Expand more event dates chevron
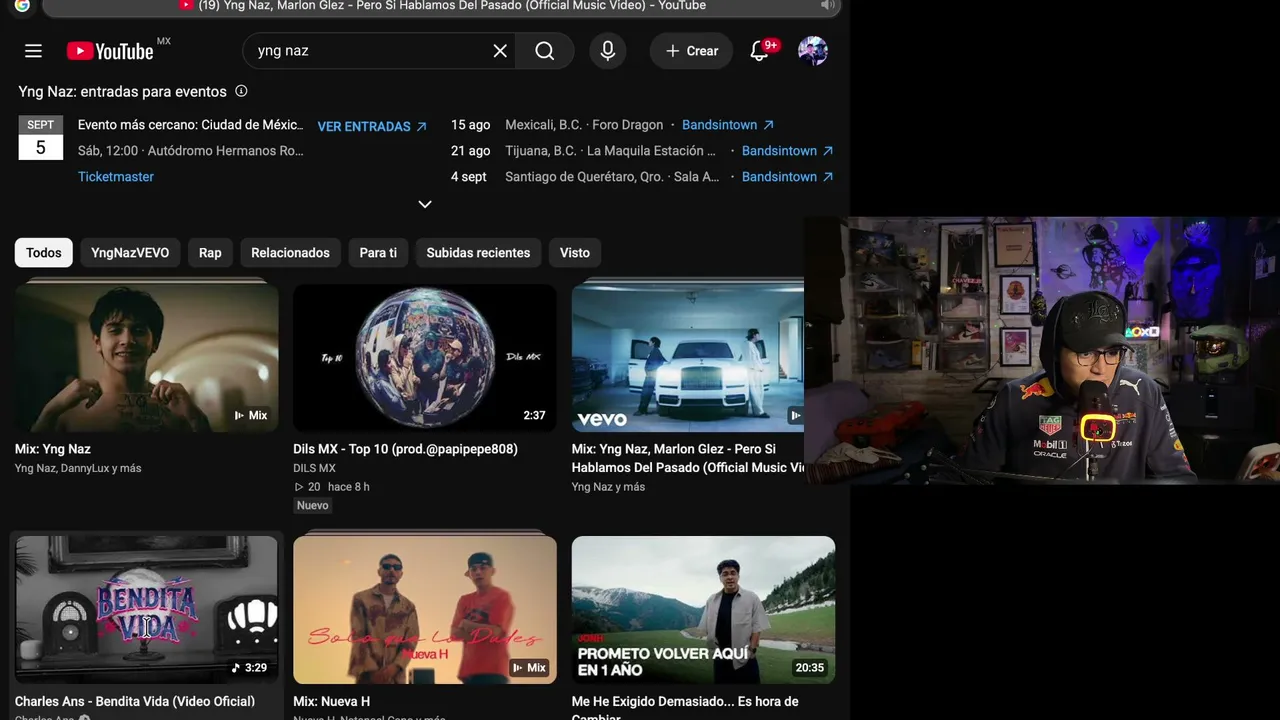The width and height of the screenshot is (1280, 720). pyautogui.click(x=425, y=204)
